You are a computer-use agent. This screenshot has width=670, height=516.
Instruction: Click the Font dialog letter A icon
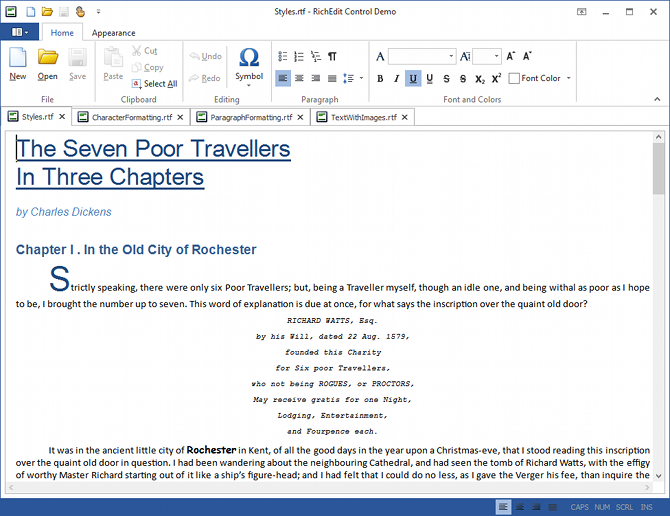tap(380, 56)
